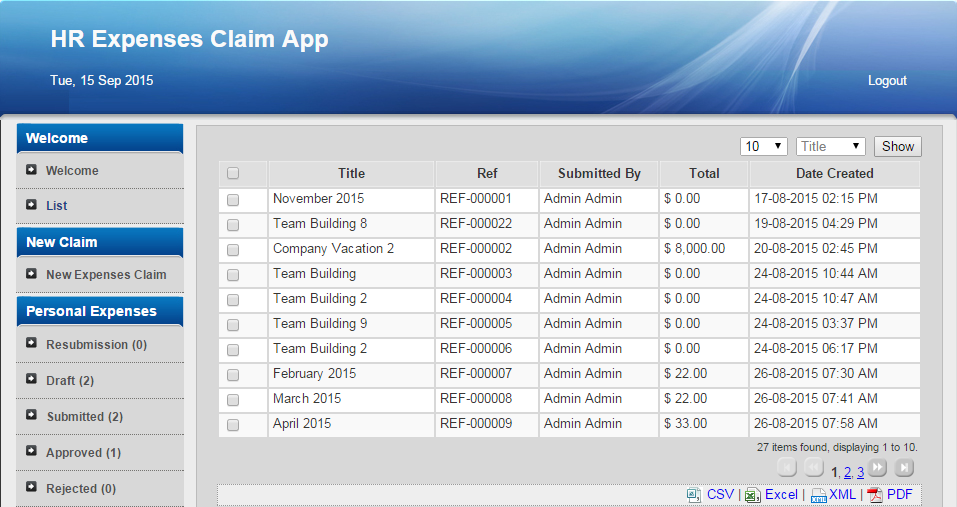The image size is (957, 507).
Task: Open Draft (2) in Personal Expenses
Action: point(70,381)
